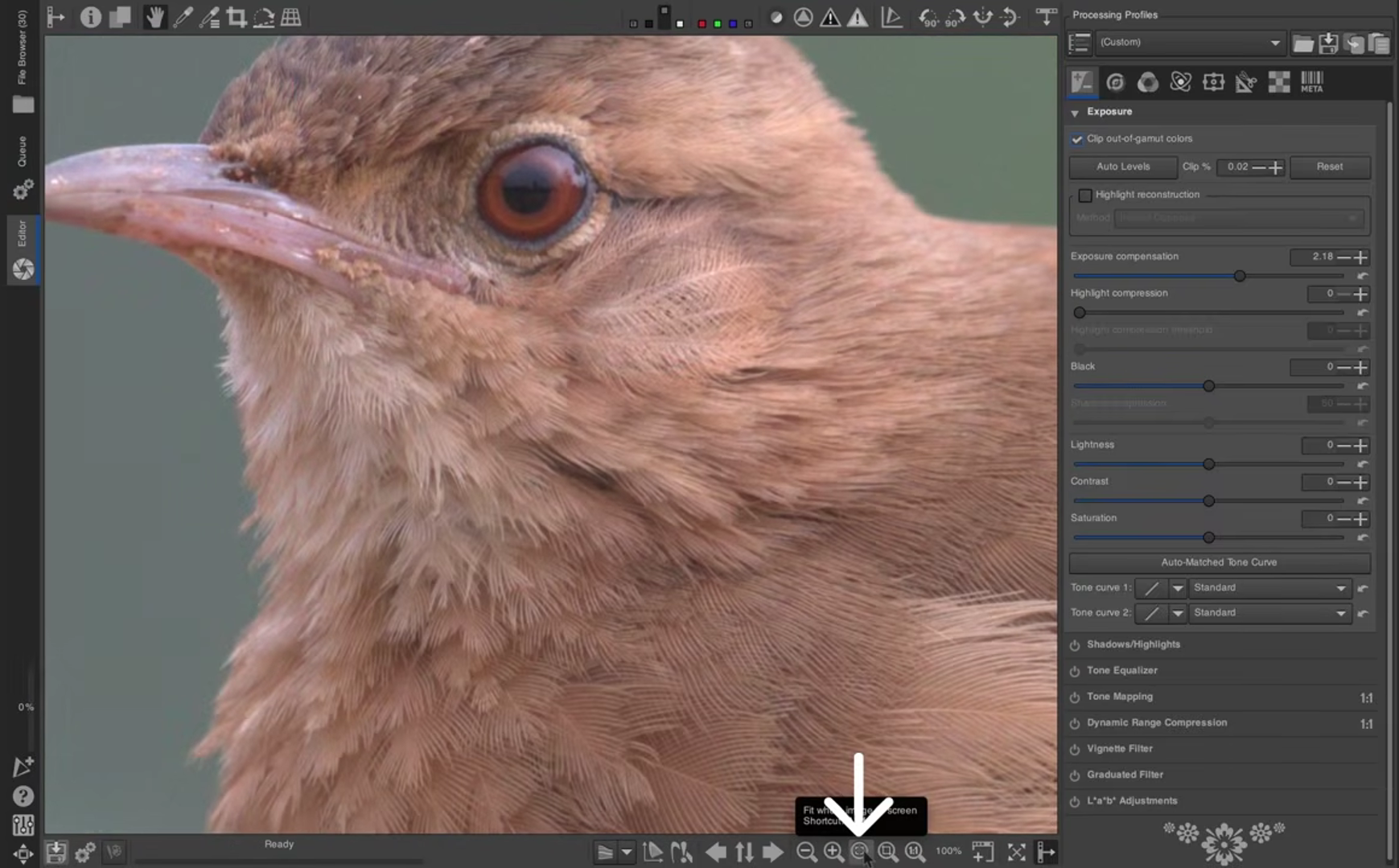Open Tone curve 1 type dropdown
The height and width of the screenshot is (868, 1399).
pos(1177,588)
